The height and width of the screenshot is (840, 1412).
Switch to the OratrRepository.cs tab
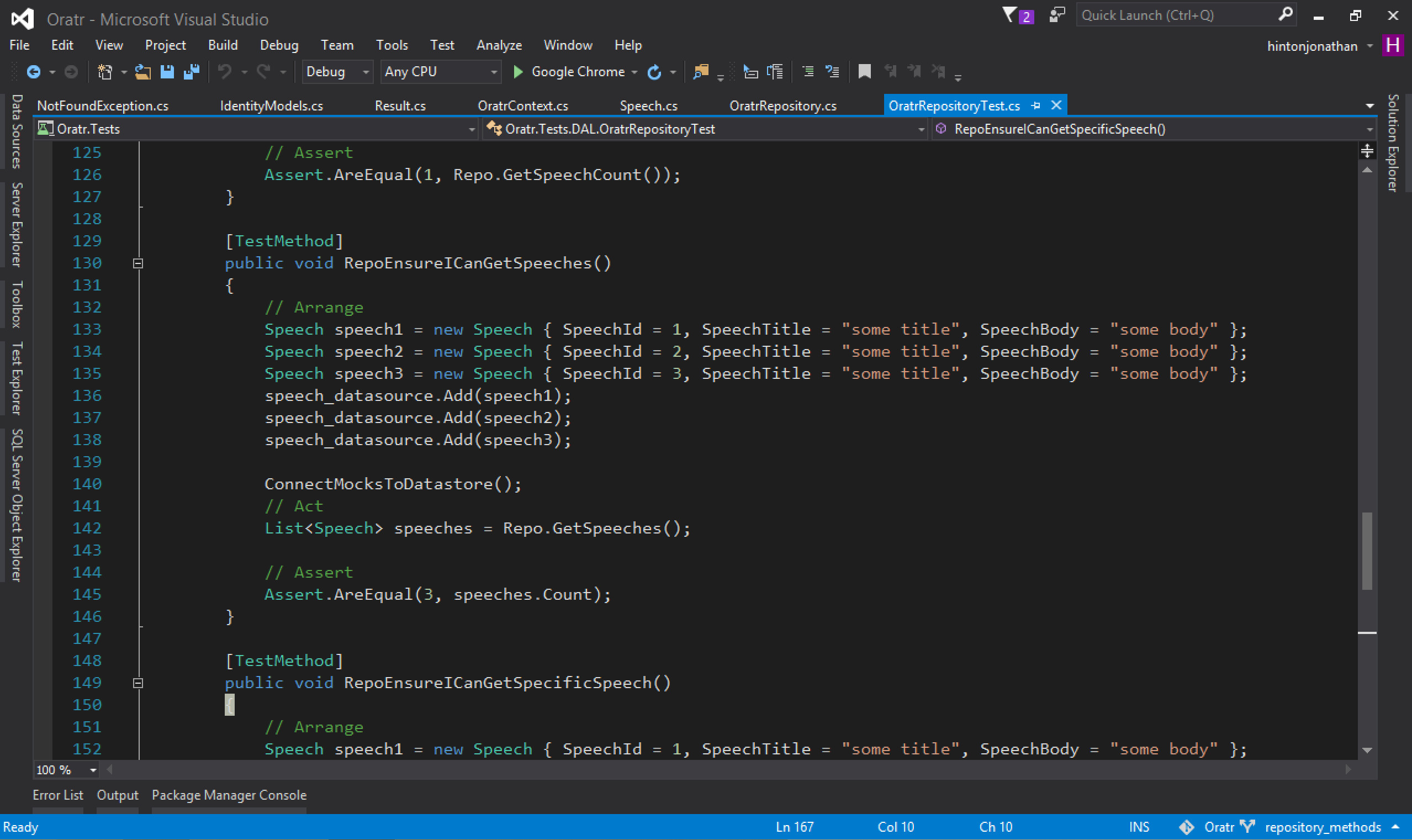(x=782, y=106)
